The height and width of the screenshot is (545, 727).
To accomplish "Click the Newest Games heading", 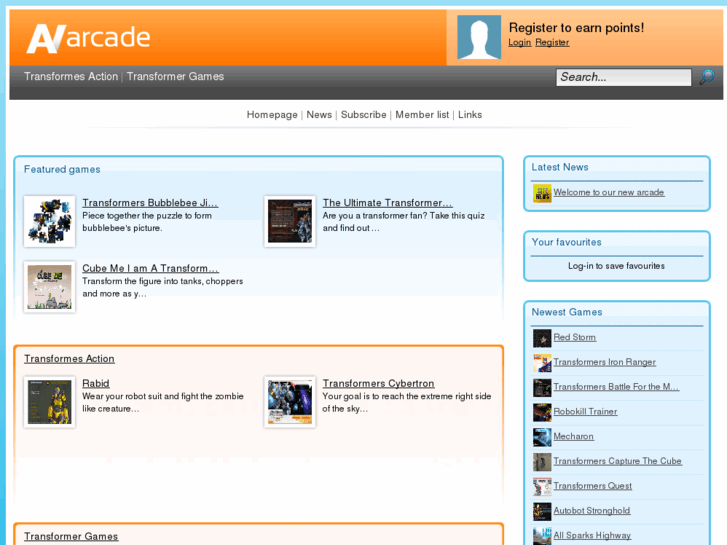I will pyautogui.click(x=567, y=312).
